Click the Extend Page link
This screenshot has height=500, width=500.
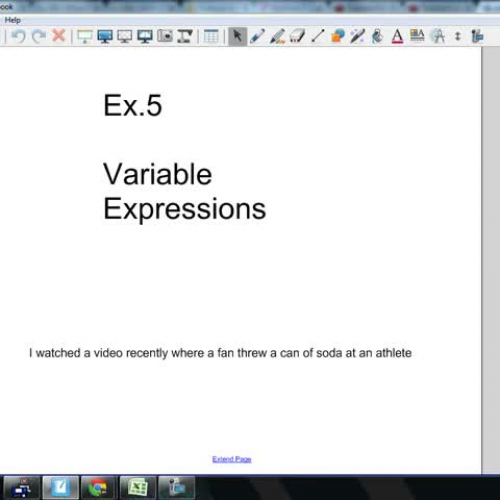pos(232,459)
